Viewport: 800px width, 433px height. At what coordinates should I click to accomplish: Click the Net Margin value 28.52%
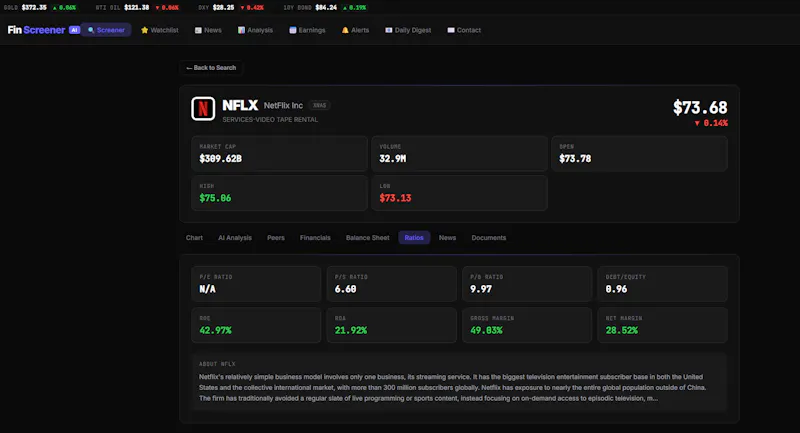point(621,330)
